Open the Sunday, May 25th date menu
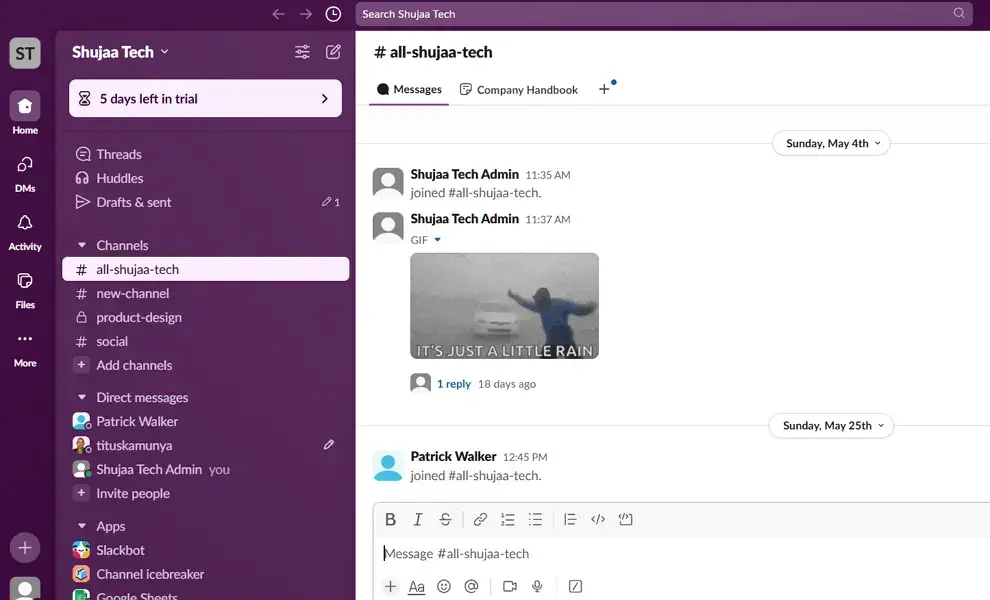The height and width of the screenshot is (600, 990). click(x=831, y=426)
